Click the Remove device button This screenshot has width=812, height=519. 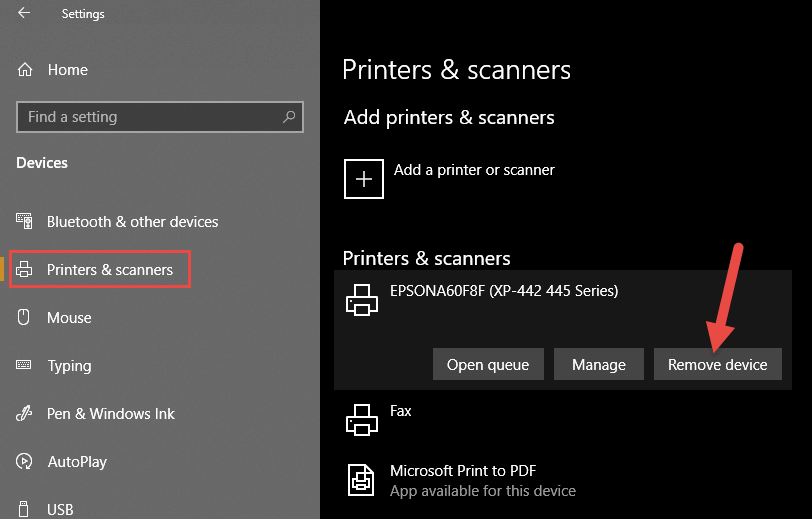click(717, 364)
